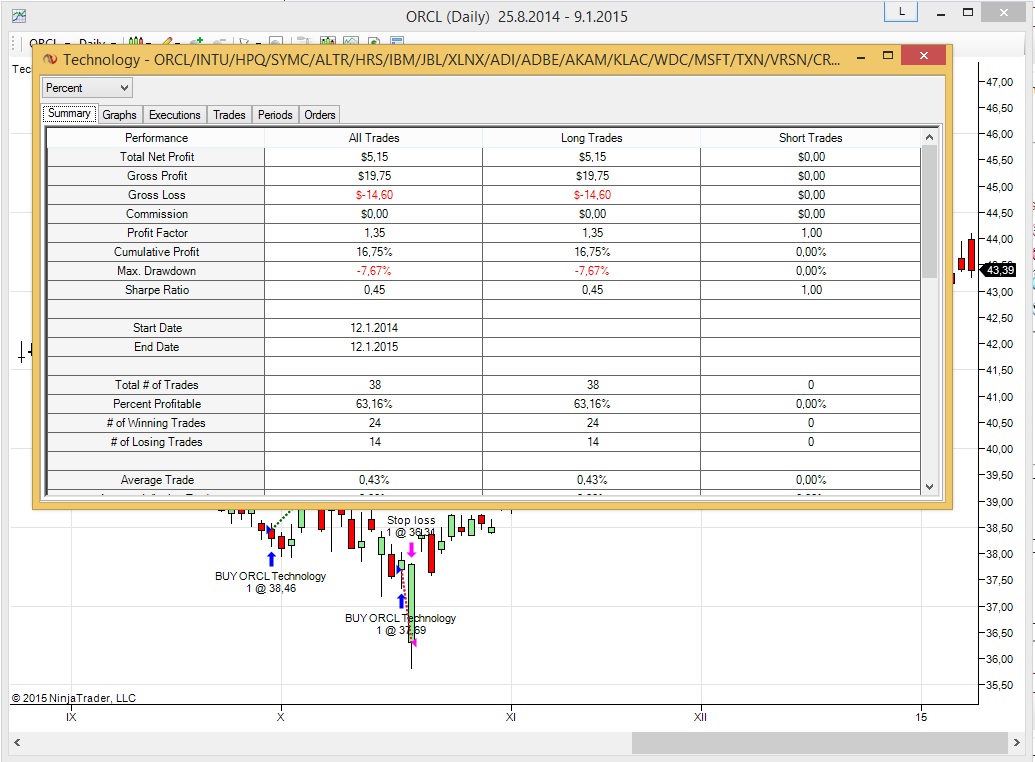Click the Start Date value 12.1.2014
This screenshot has height=762, width=1035.
374,328
